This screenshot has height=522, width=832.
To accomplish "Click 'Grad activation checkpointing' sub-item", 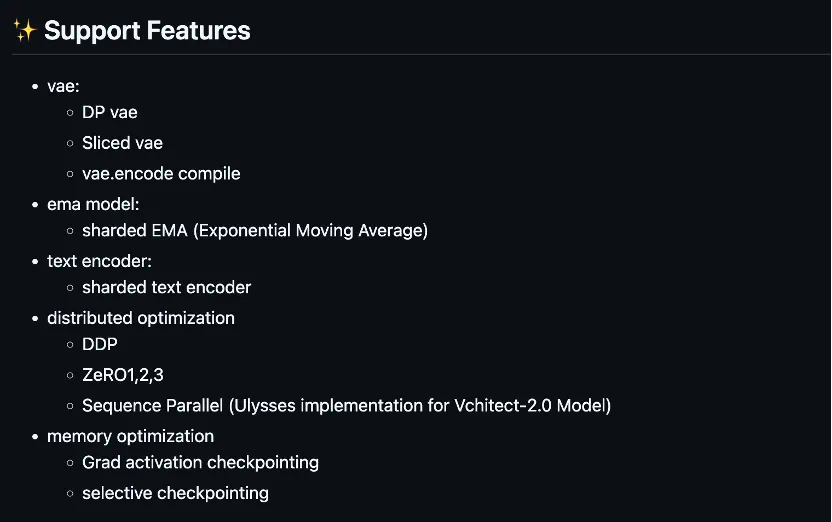I will [200, 463].
